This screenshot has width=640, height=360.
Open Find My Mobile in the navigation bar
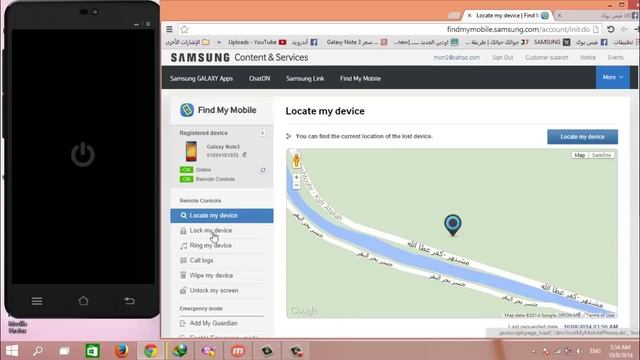360,78
